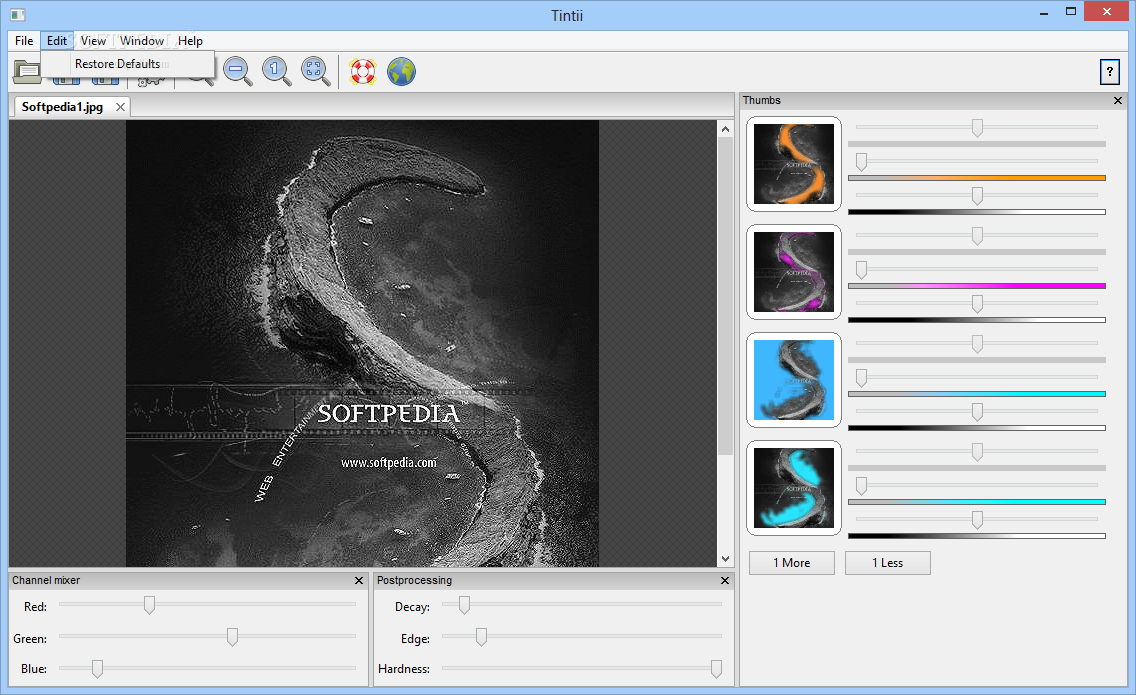The image size is (1136, 695).
Task: Click slider handle above third thumbnail's cyan bar
Action: pyautogui.click(x=861, y=378)
